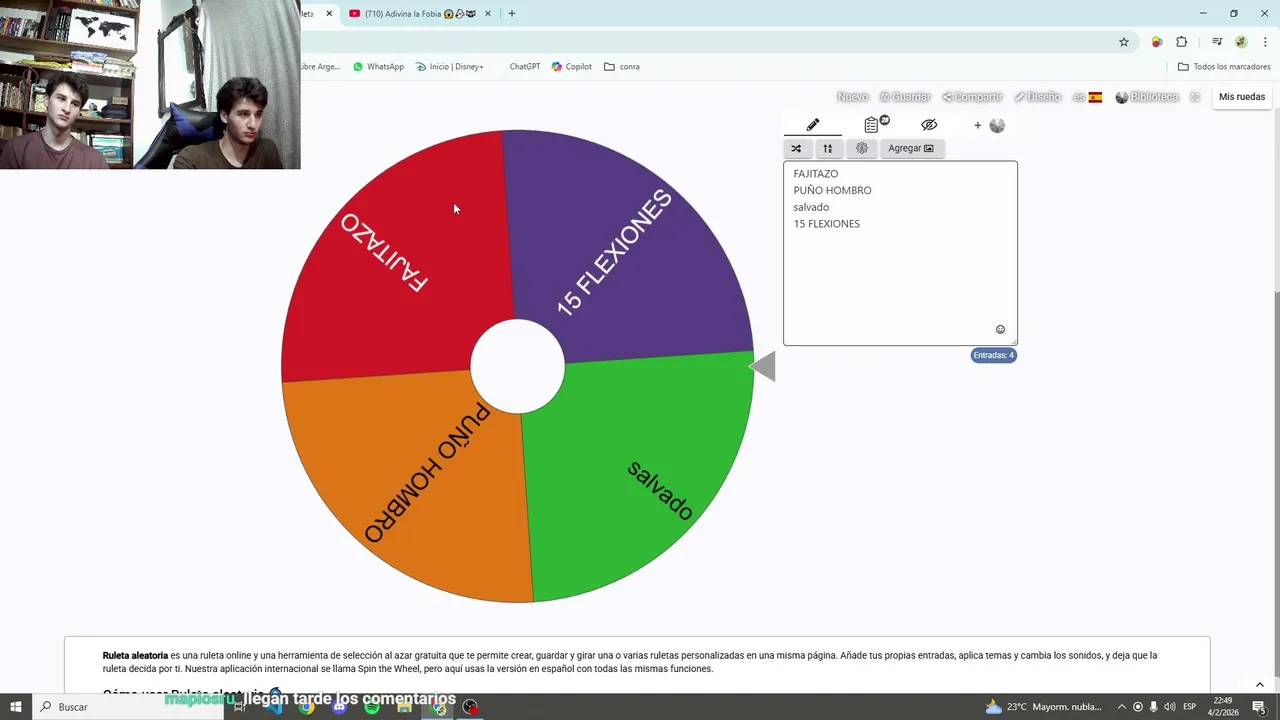The height and width of the screenshot is (720, 1280).
Task: Close the Adivina la Fobia tab
Action: 488,14
